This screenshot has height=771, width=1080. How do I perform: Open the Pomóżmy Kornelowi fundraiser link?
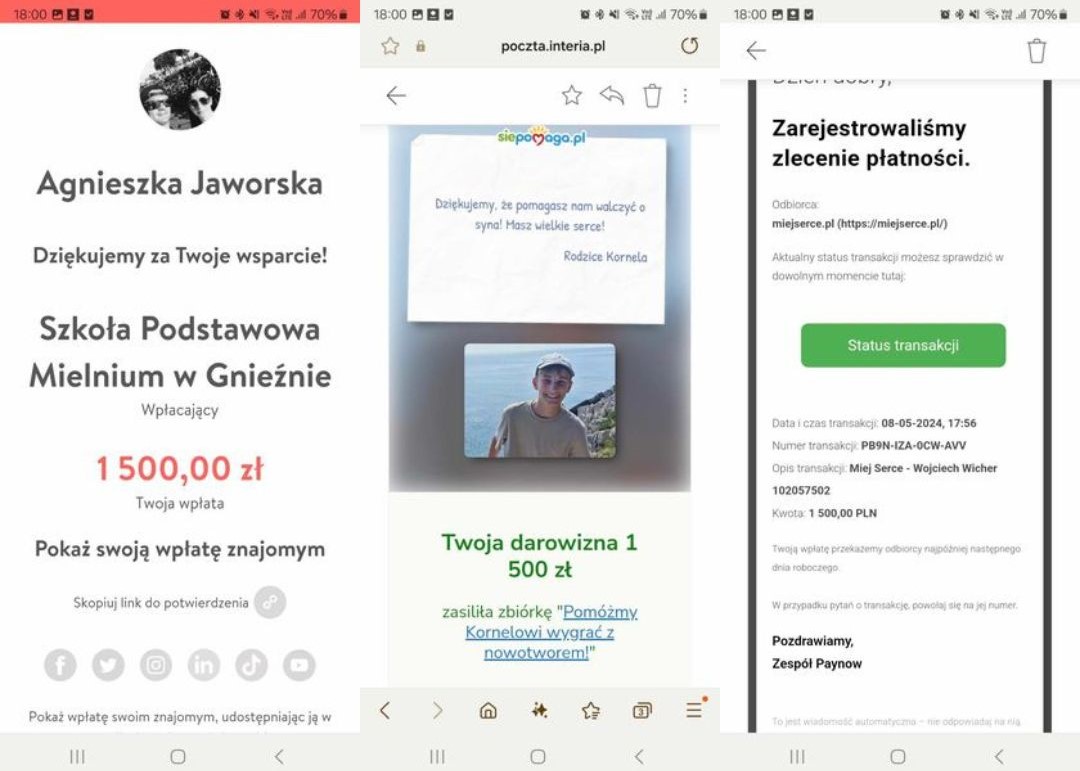point(550,632)
